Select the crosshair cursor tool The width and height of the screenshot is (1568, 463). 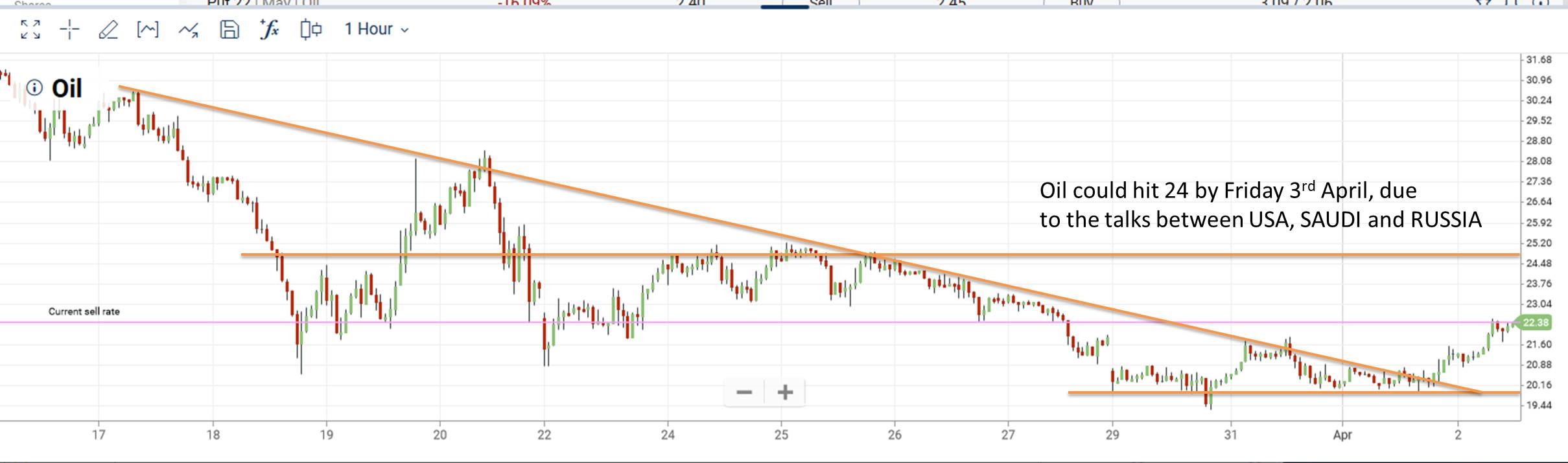point(69,29)
